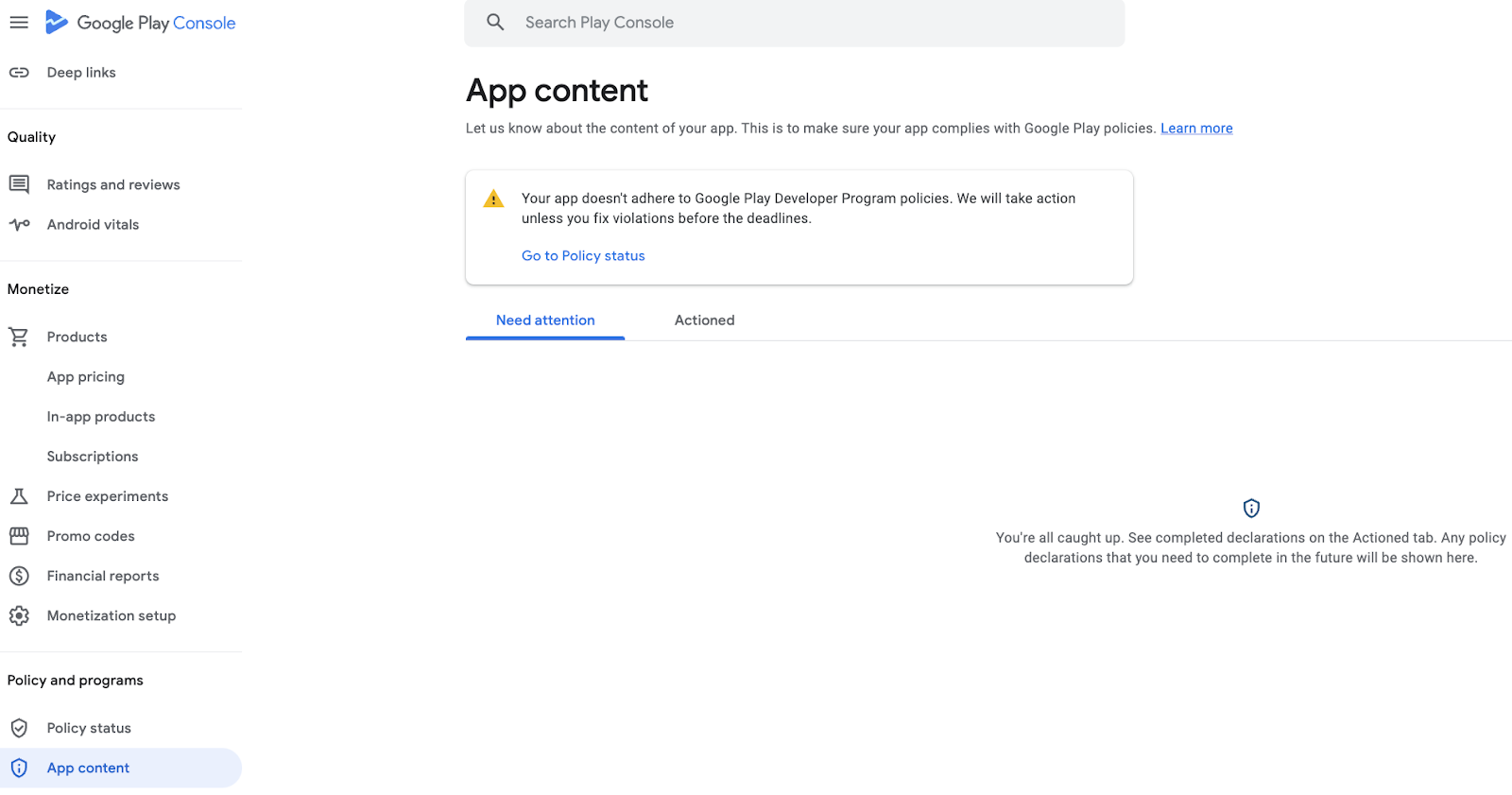Click the Monetization setup gear icon
The image size is (1512, 795).
(x=19, y=615)
